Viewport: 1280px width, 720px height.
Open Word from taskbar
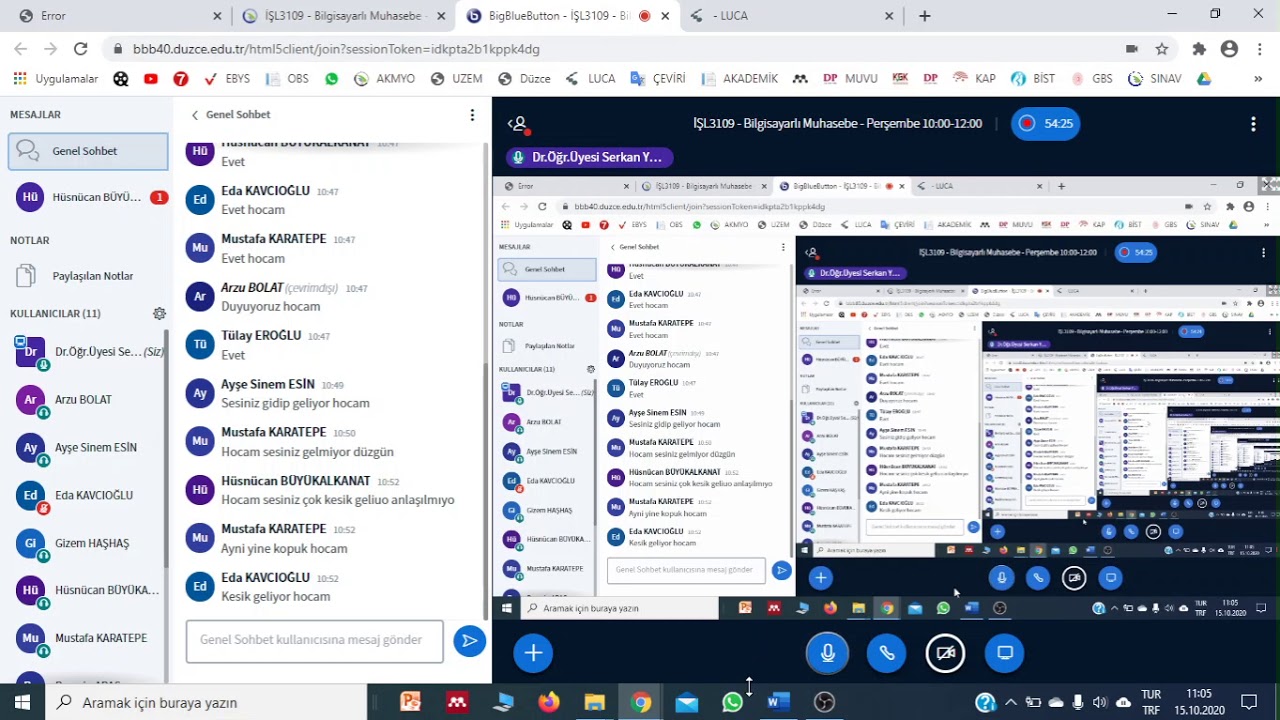tap(778, 703)
